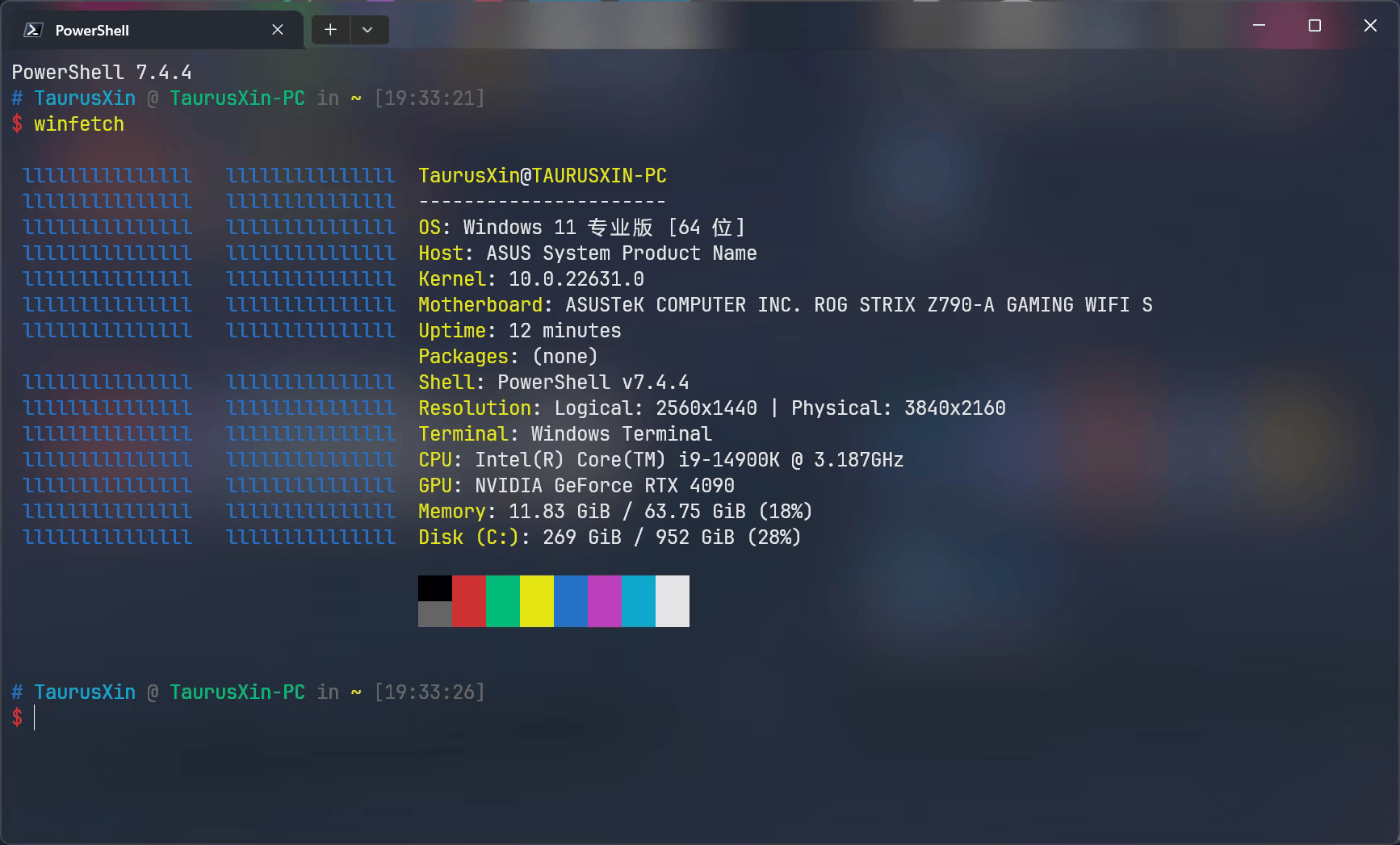Image resolution: width=1400 pixels, height=845 pixels.
Task: Click the PowerShell icon in the tab
Action: 33,30
